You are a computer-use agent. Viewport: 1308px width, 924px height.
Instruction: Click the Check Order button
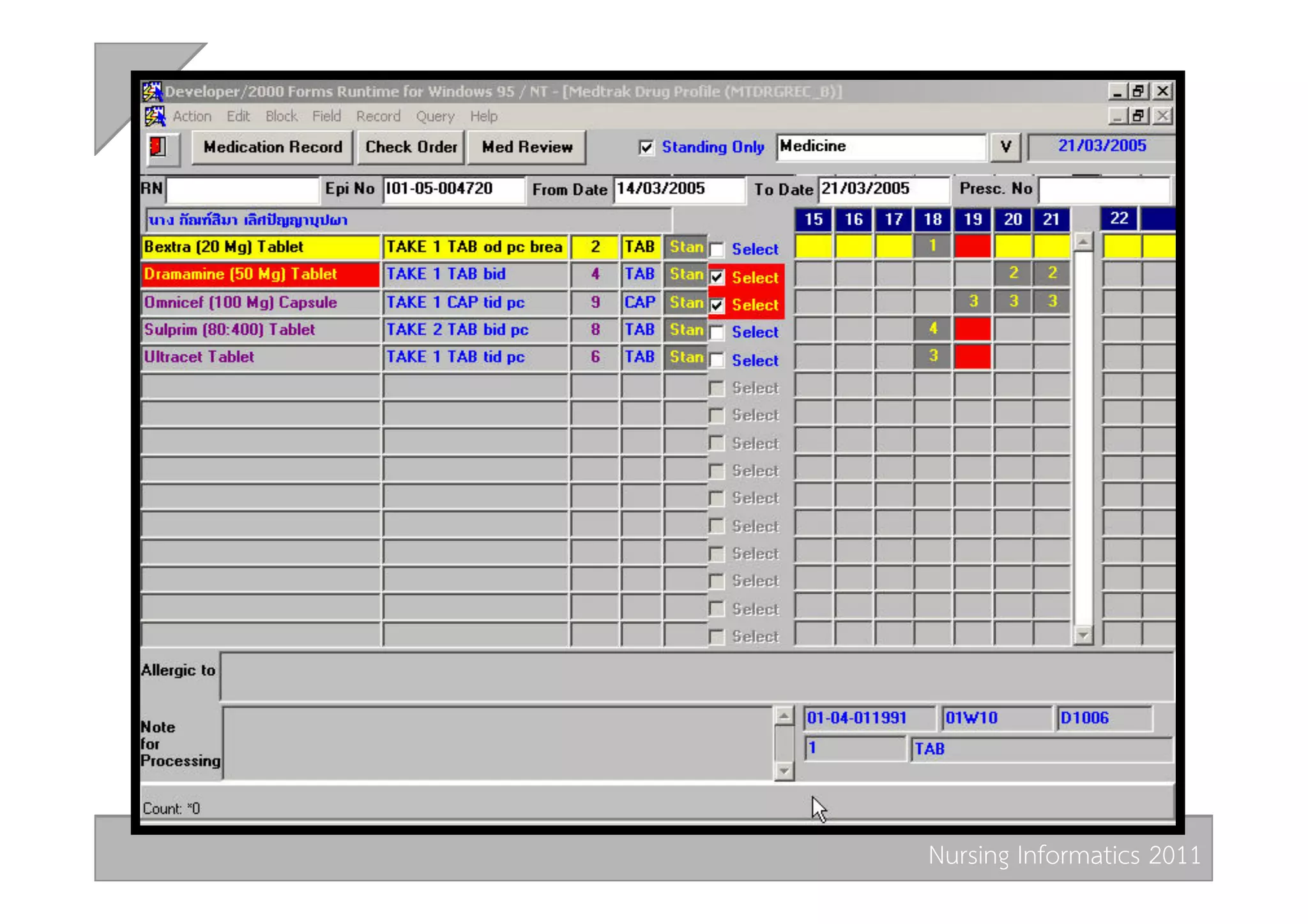point(411,148)
